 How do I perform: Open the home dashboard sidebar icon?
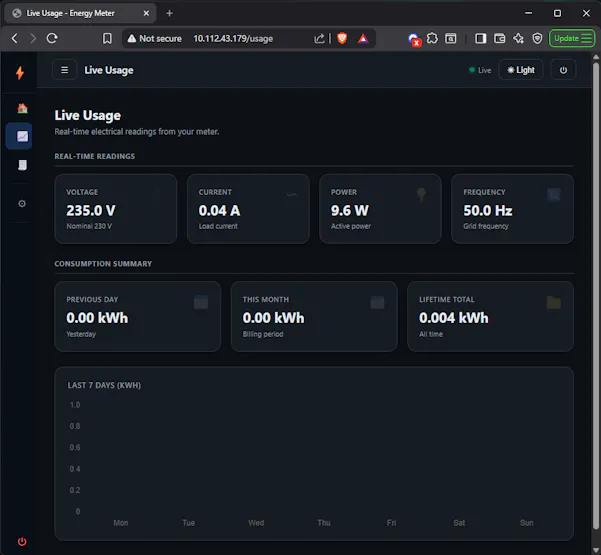pos(22,108)
